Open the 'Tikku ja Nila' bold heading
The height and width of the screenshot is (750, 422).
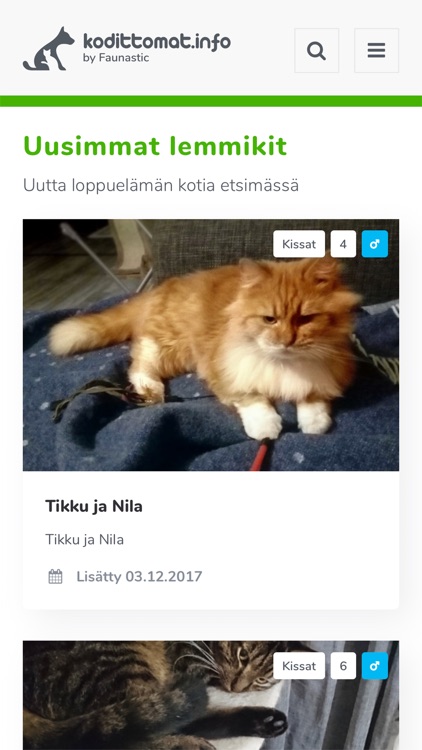[x=94, y=506]
